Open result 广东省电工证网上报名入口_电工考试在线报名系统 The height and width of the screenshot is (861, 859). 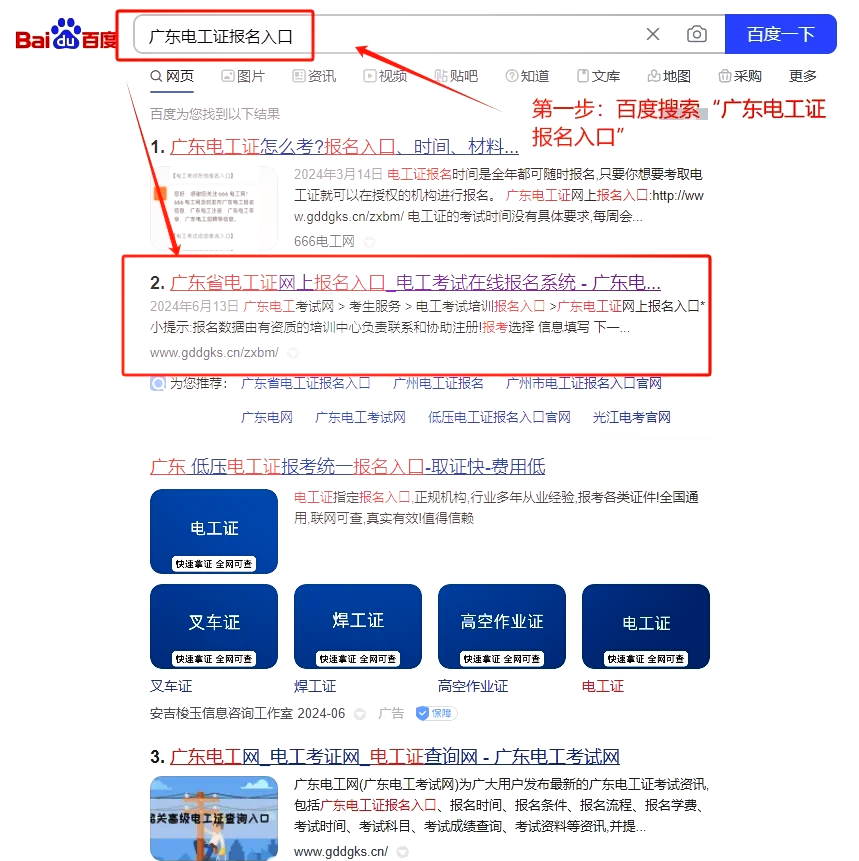(415, 282)
